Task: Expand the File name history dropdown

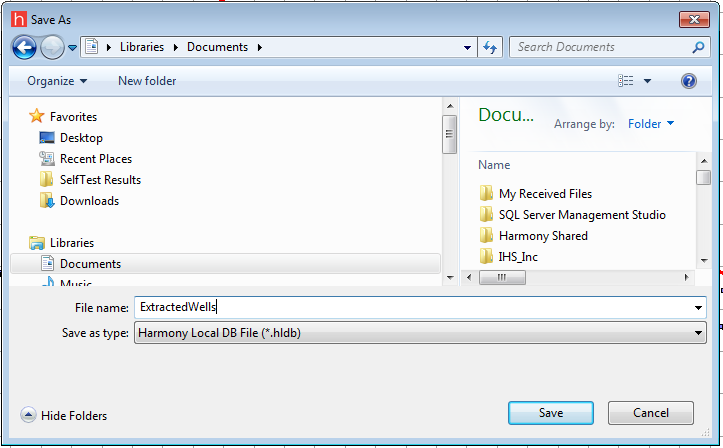Action: click(x=697, y=308)
